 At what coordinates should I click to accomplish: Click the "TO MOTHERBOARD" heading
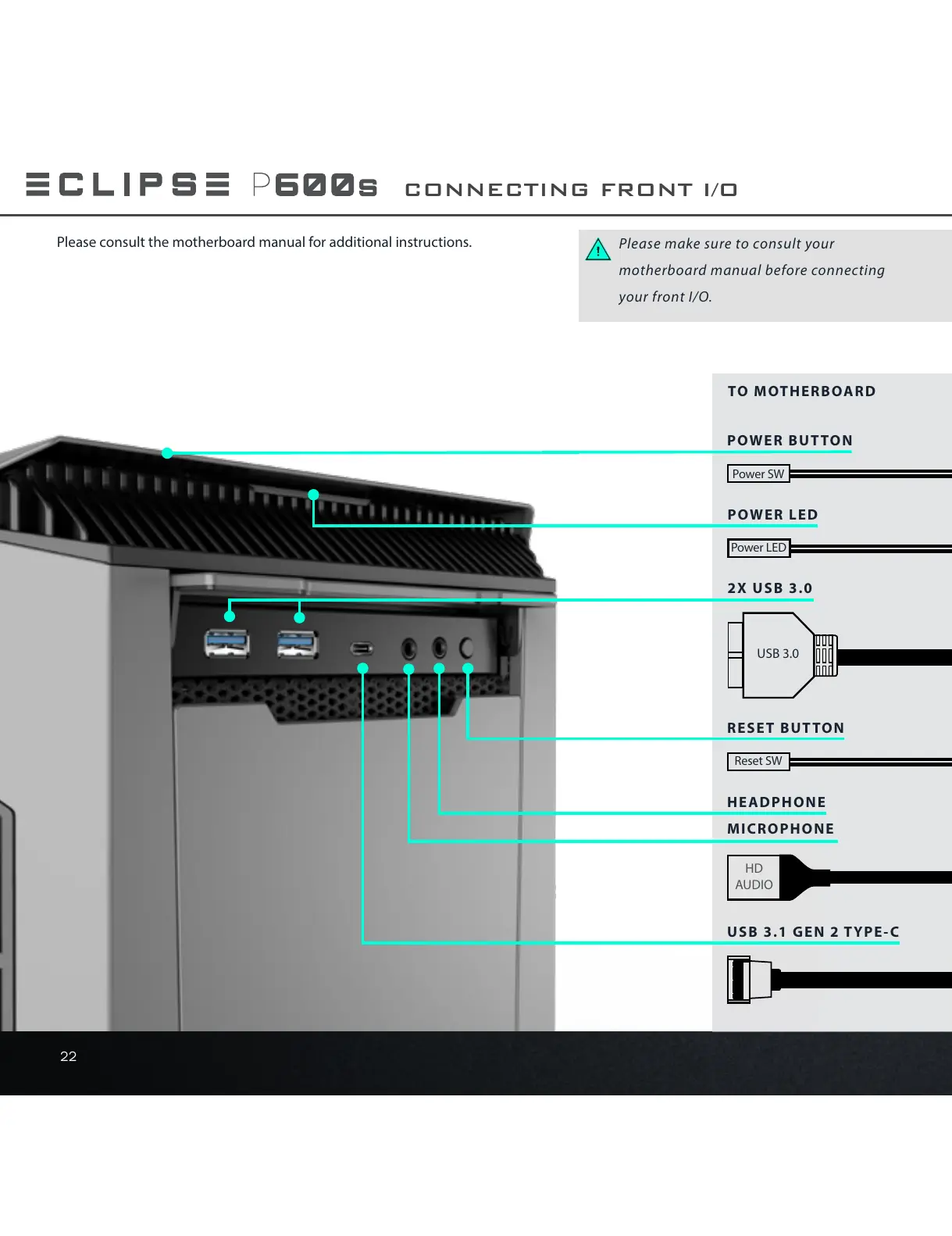[801, 391]
